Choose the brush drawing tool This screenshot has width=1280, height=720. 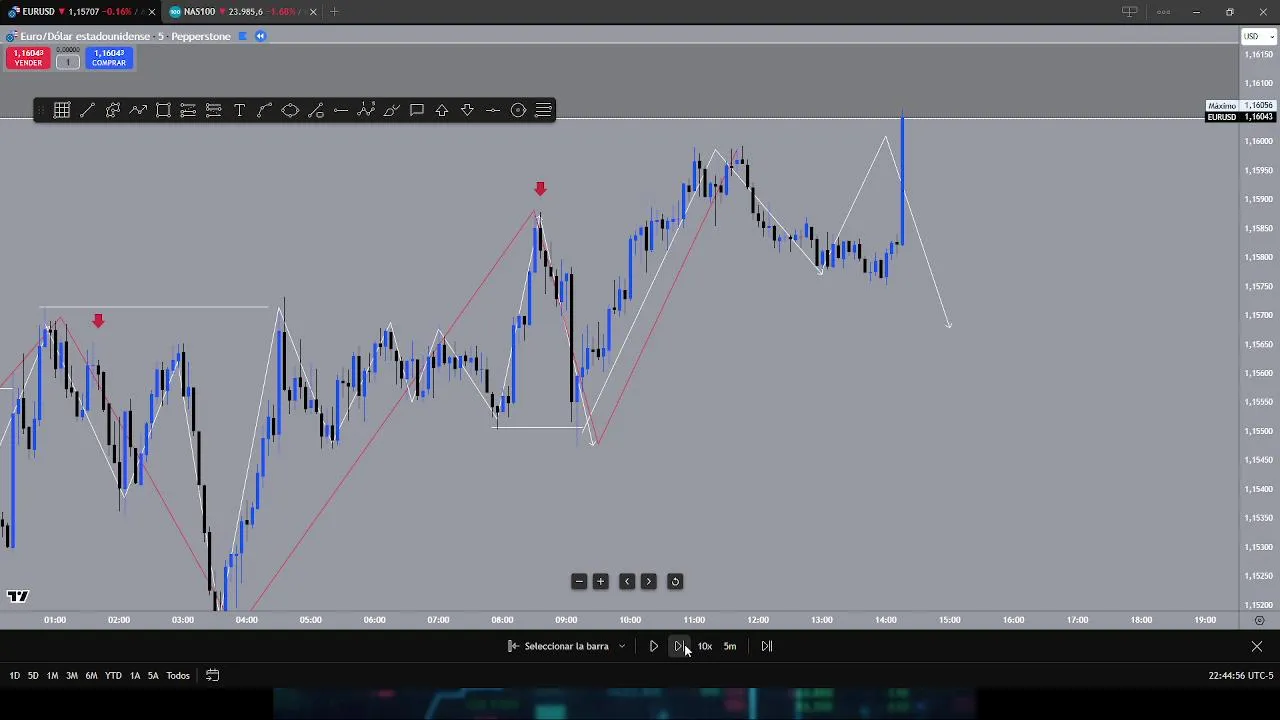click(x=391, y=110)
